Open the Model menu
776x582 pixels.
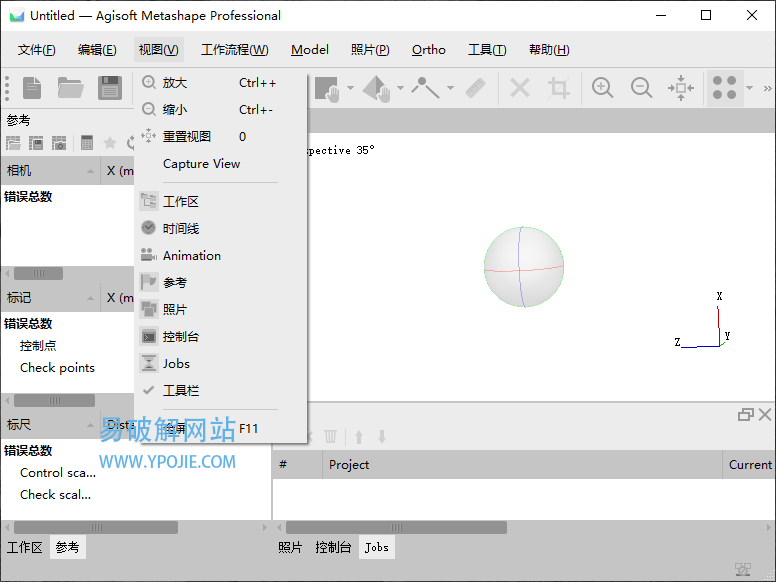tap(310, 50)
